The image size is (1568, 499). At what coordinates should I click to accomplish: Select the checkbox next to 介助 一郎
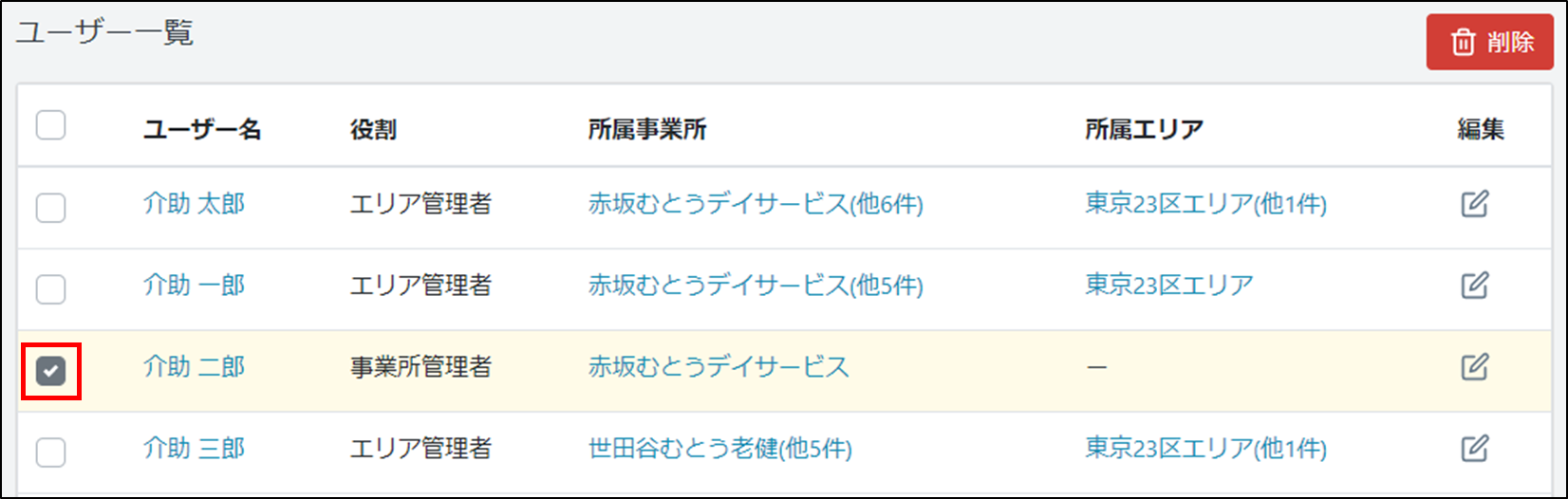(51, 289)
